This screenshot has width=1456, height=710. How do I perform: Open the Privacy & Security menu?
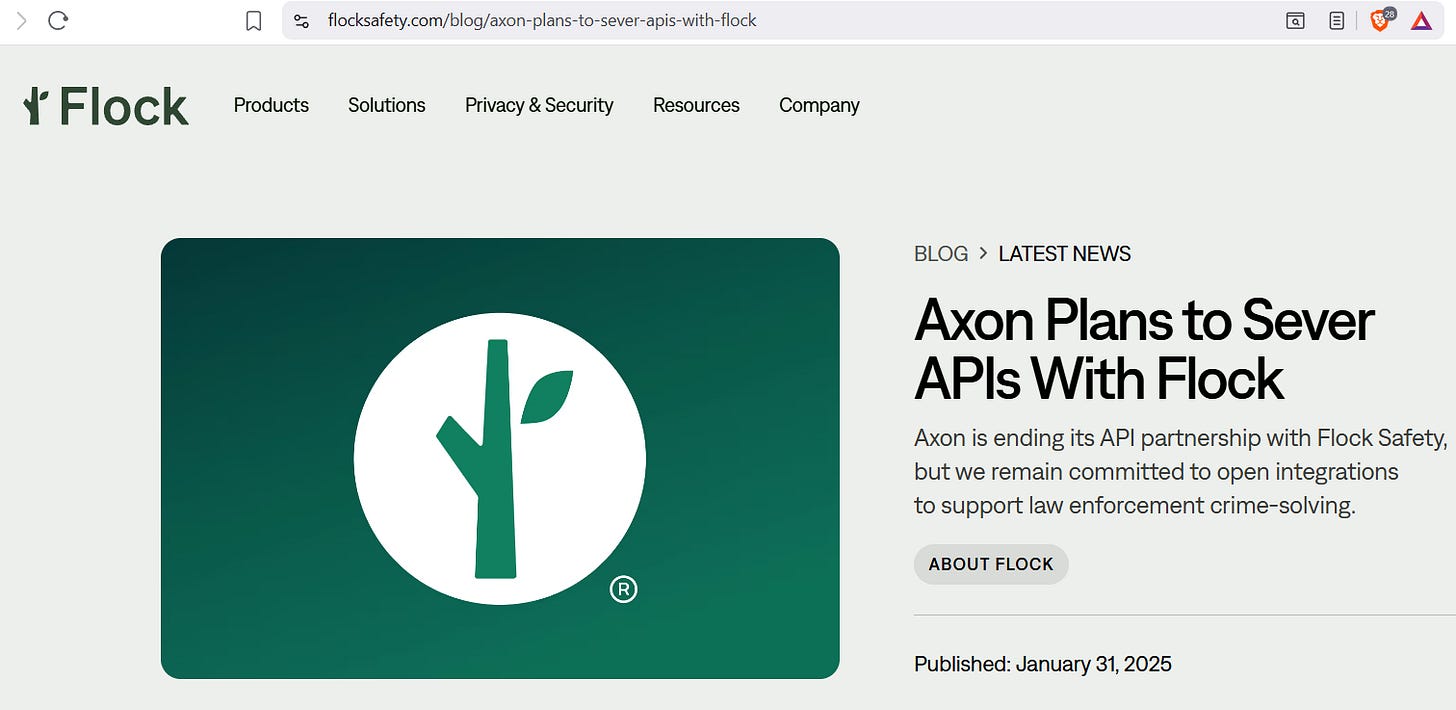pyautogui.click(x=539, y=105)
